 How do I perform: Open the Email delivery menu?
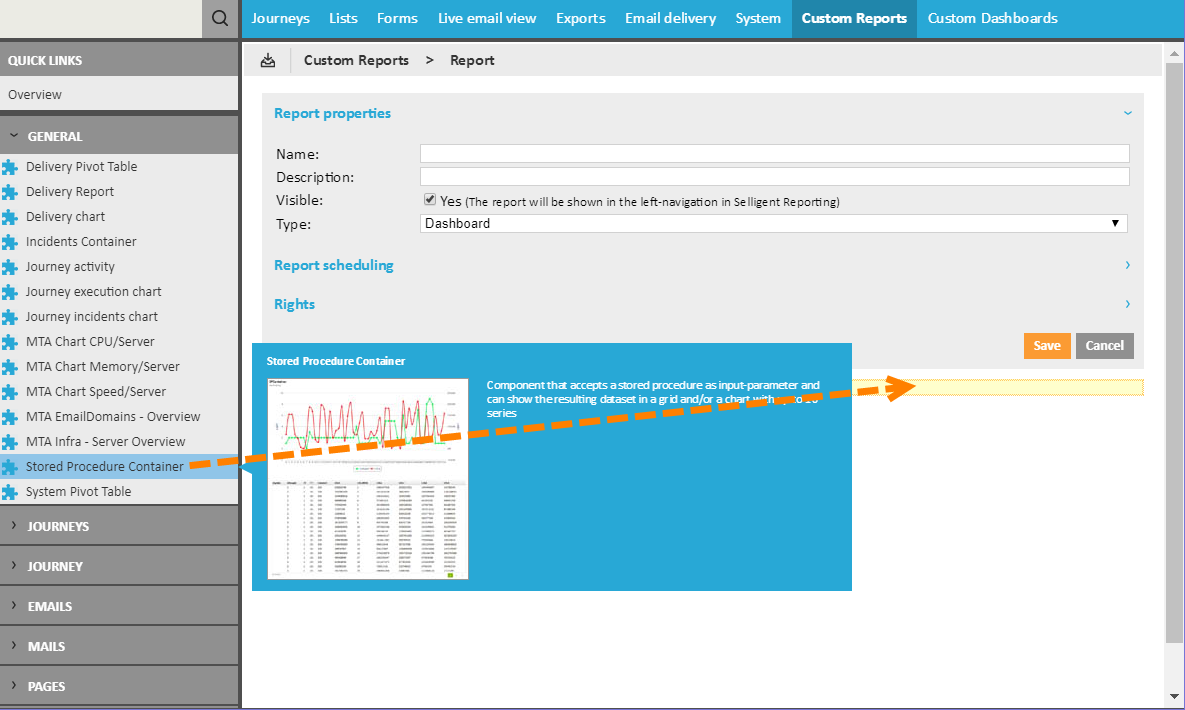pos(670,18)
